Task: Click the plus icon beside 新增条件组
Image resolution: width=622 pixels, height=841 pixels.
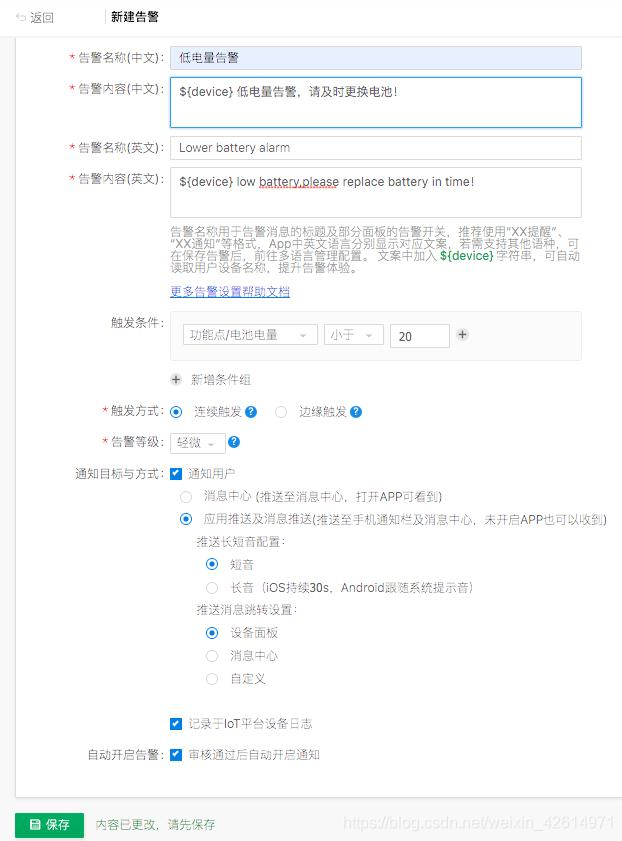Action: click(x=176, y=380)
